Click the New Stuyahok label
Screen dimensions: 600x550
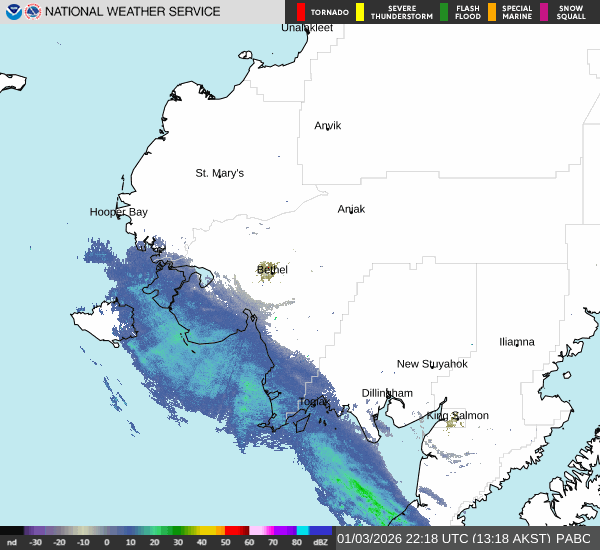tap(432, 364)
